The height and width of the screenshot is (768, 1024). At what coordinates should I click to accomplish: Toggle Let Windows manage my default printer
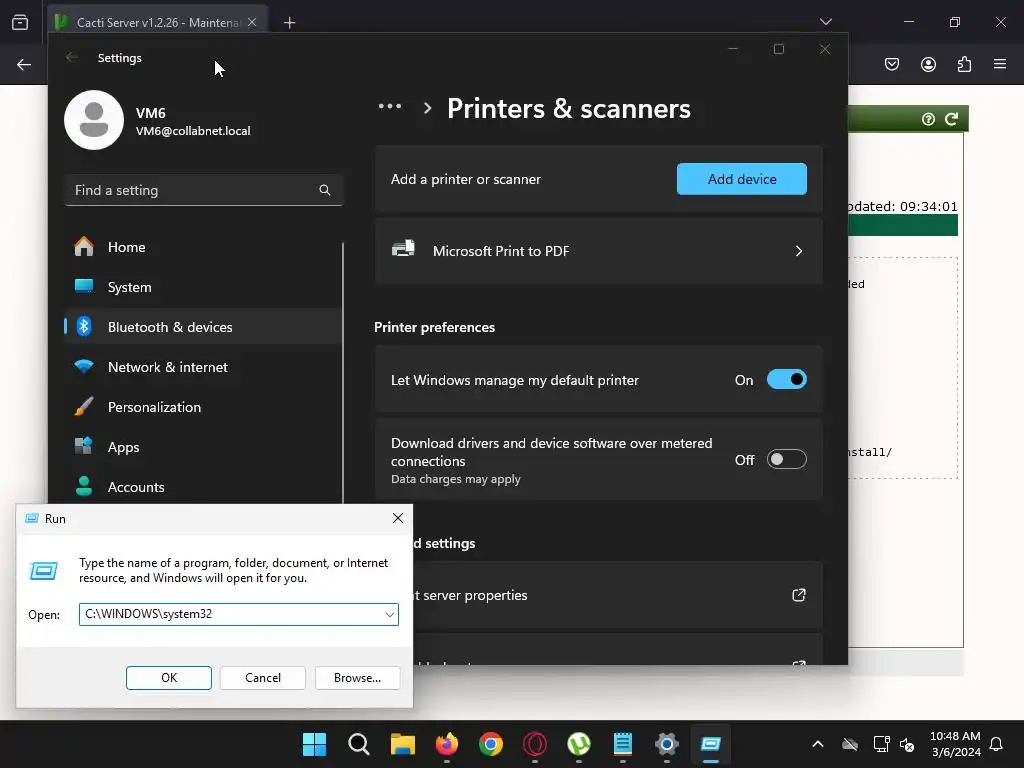786,379
